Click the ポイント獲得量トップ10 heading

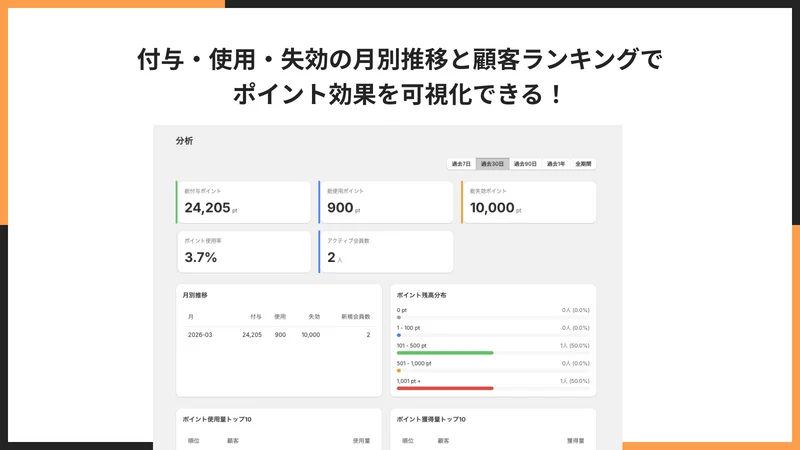click(431, 419)
